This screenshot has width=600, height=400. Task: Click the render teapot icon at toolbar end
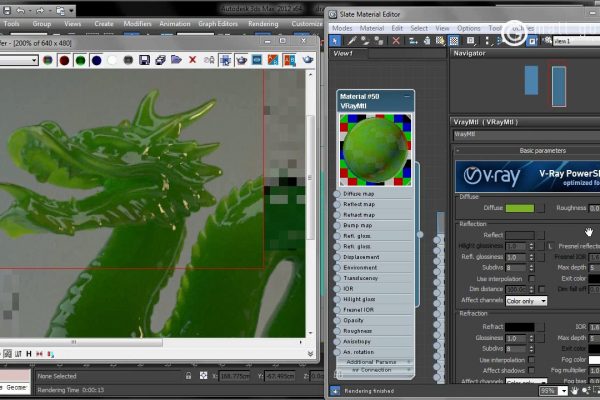307,60
